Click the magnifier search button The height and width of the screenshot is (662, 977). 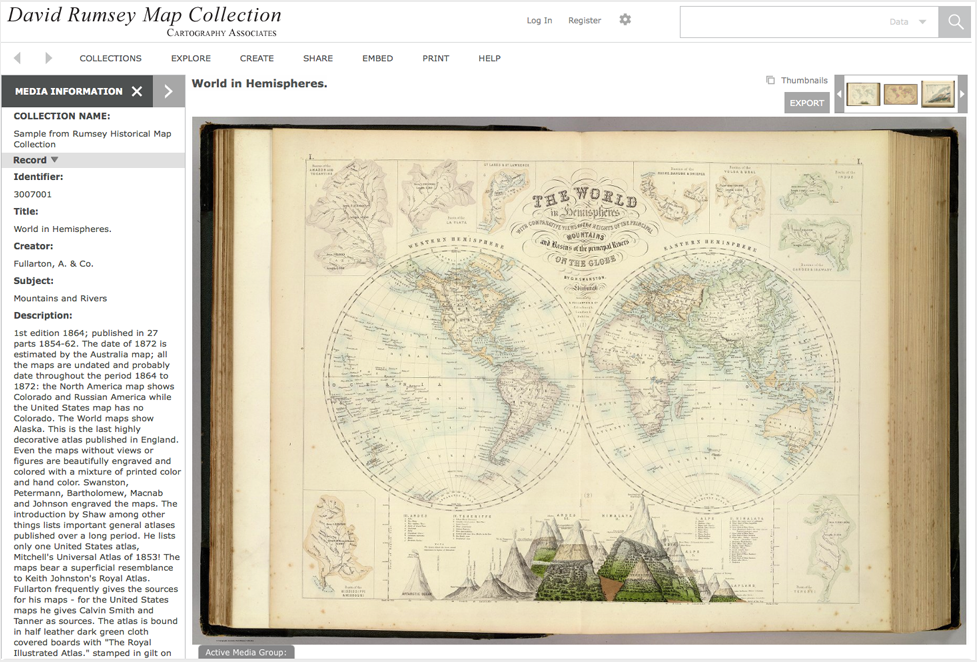click(x=955, y=22)
